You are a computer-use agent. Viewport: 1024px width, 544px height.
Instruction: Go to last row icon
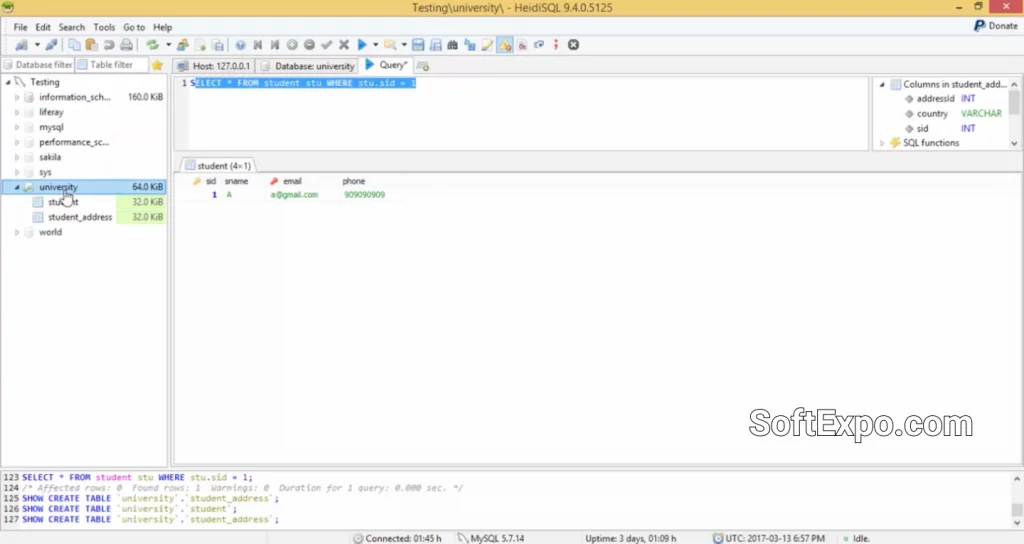pyautogui.click(x=275, y=45)
